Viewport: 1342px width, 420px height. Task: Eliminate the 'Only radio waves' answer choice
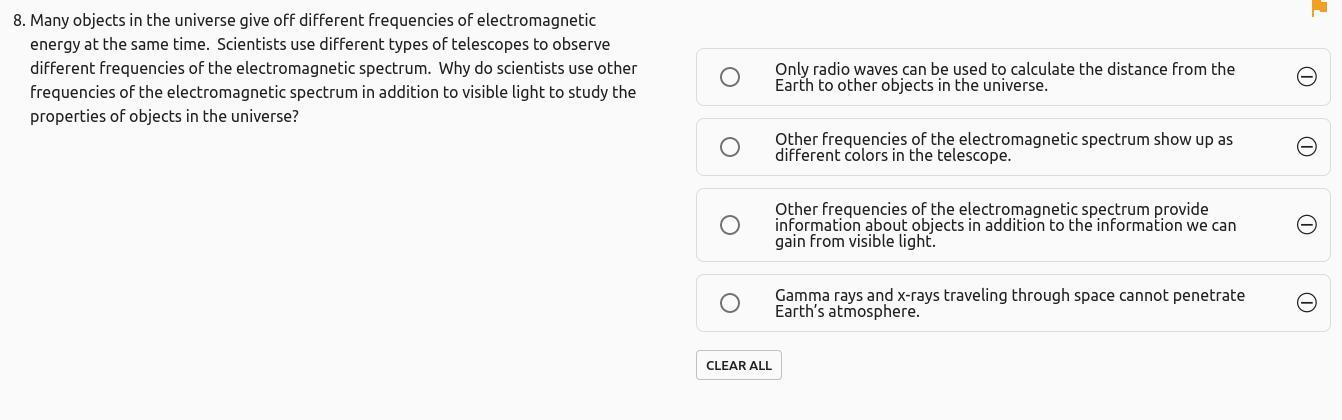pyautogui.click(x=1306, y=77)
